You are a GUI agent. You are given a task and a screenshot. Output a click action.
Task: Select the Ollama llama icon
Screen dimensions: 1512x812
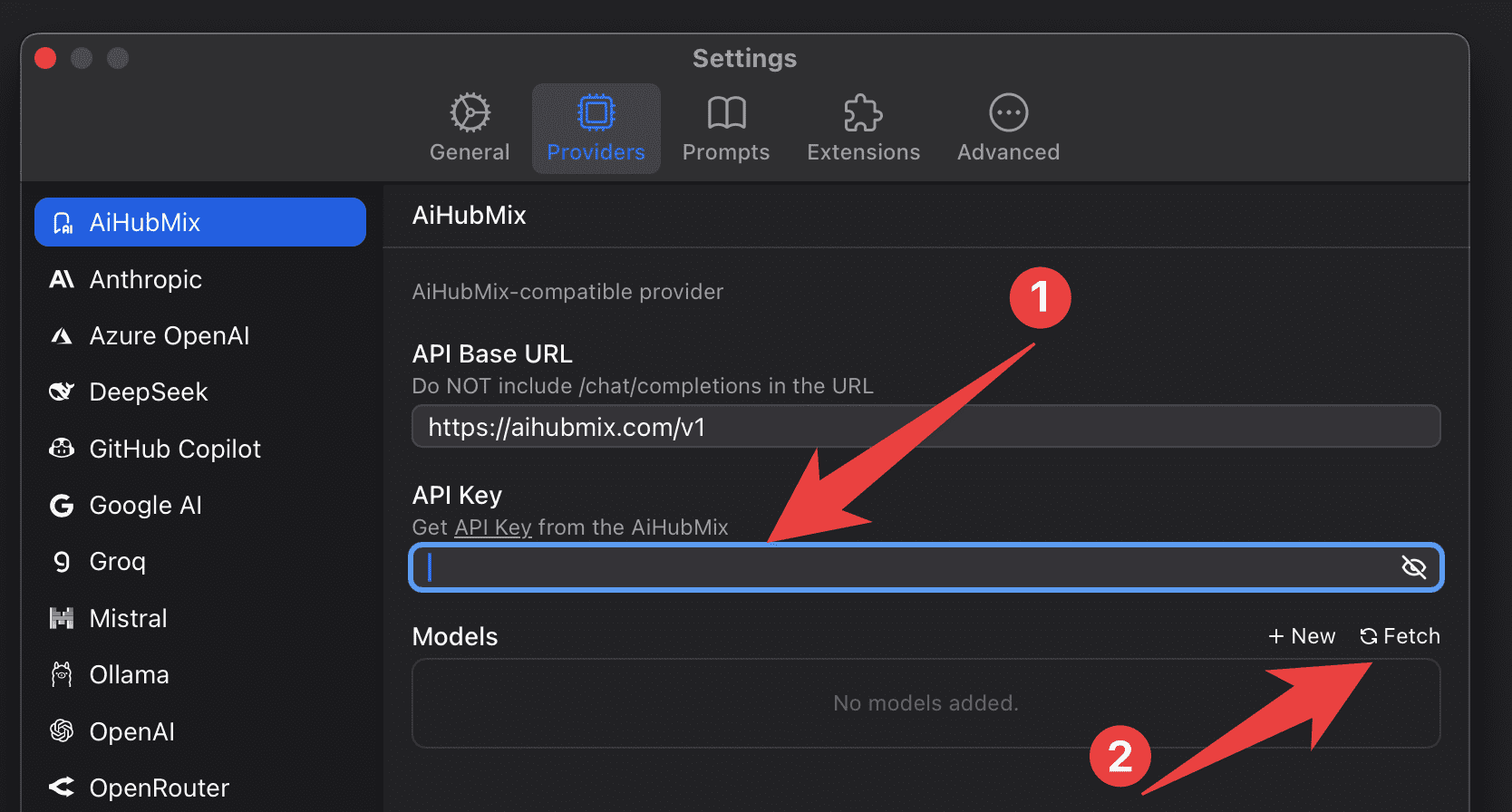[x=62, y=675]
